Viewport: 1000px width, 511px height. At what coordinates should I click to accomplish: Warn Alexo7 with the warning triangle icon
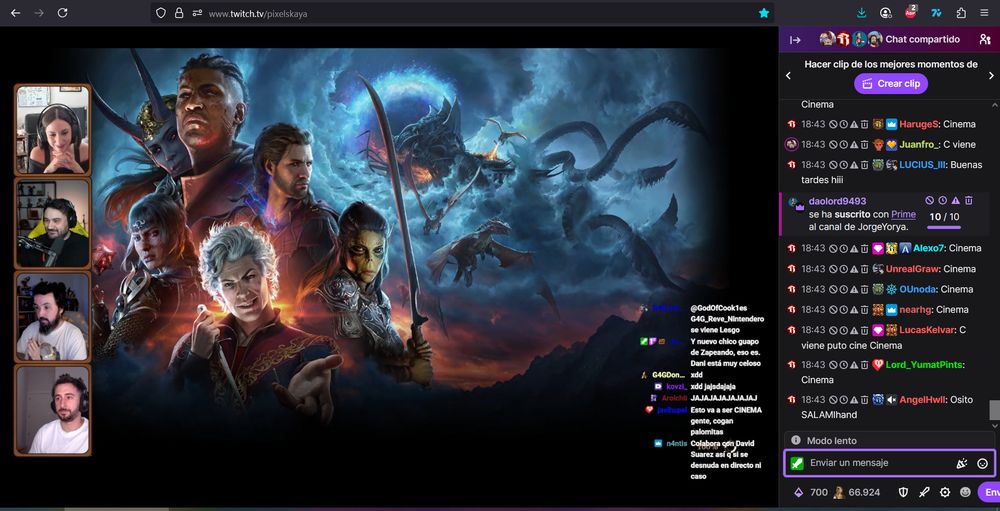pyautogui.click(x=853, y=248)
